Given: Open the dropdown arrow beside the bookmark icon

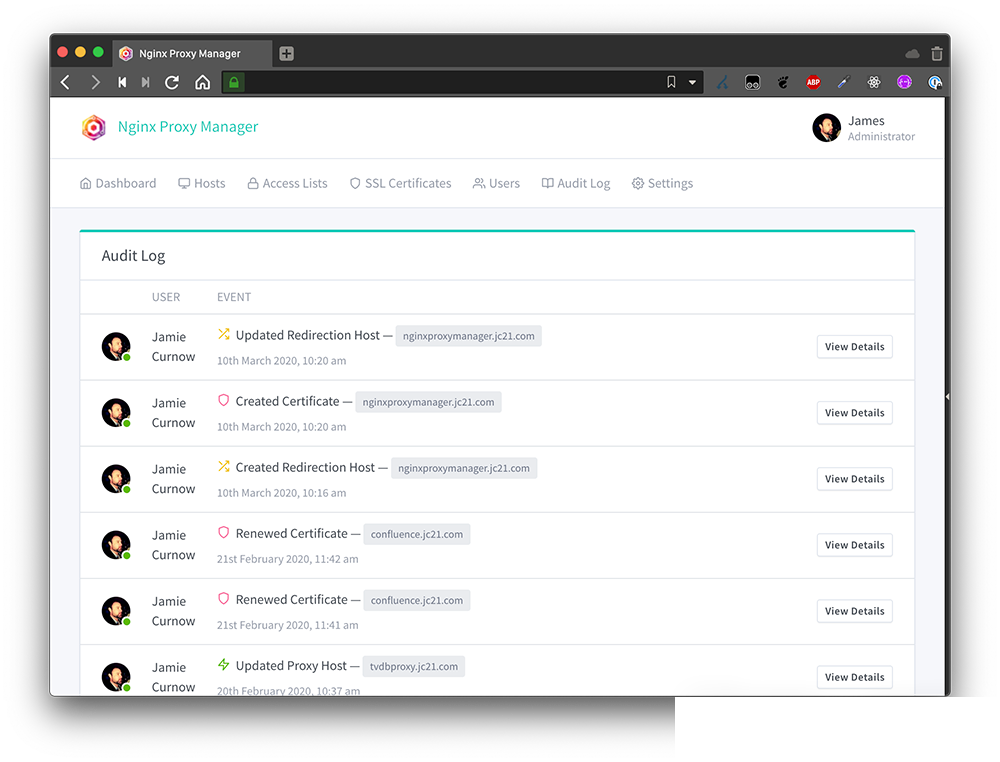Looking at the screenshot, I should pos(692,82).
